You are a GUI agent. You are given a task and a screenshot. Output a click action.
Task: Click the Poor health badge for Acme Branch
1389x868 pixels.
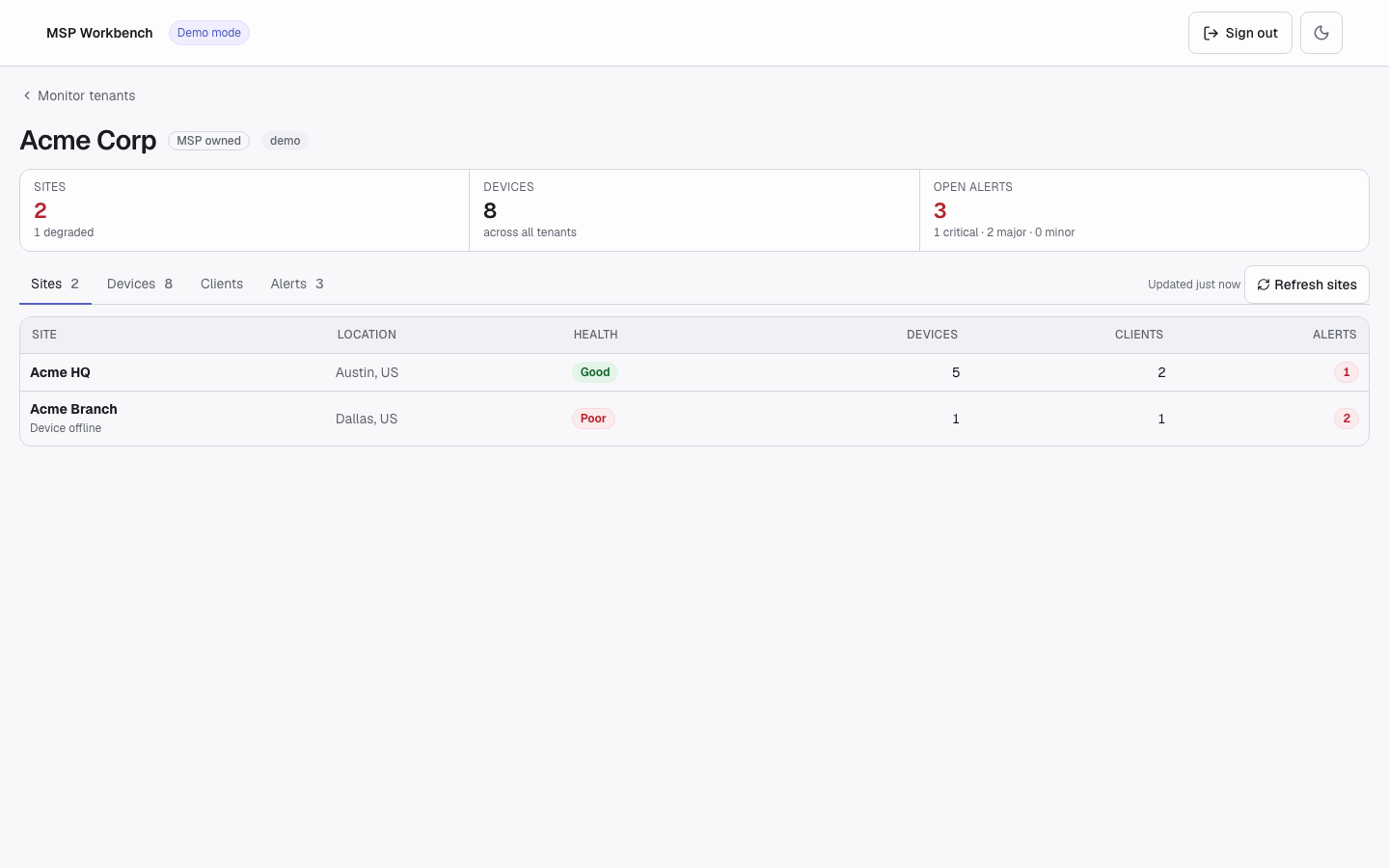pyautogui.click(x=593, y=419)
